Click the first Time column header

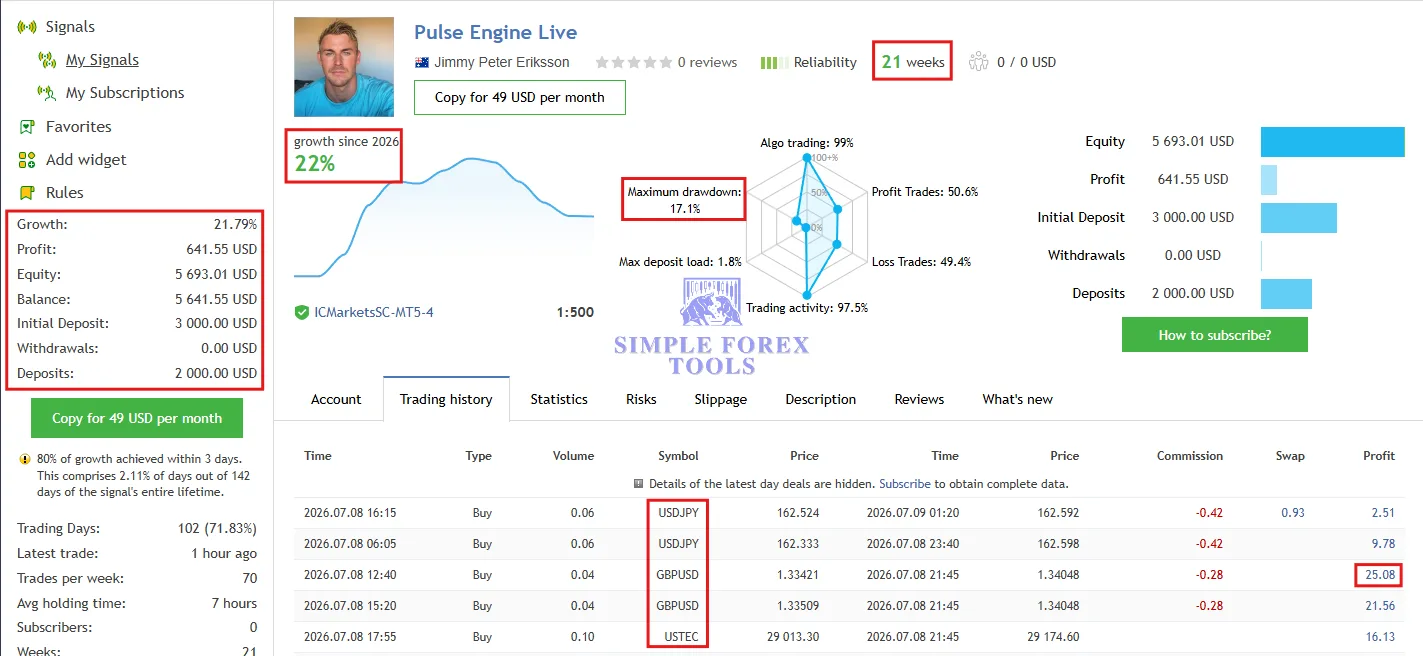click(x=318, y=456)
